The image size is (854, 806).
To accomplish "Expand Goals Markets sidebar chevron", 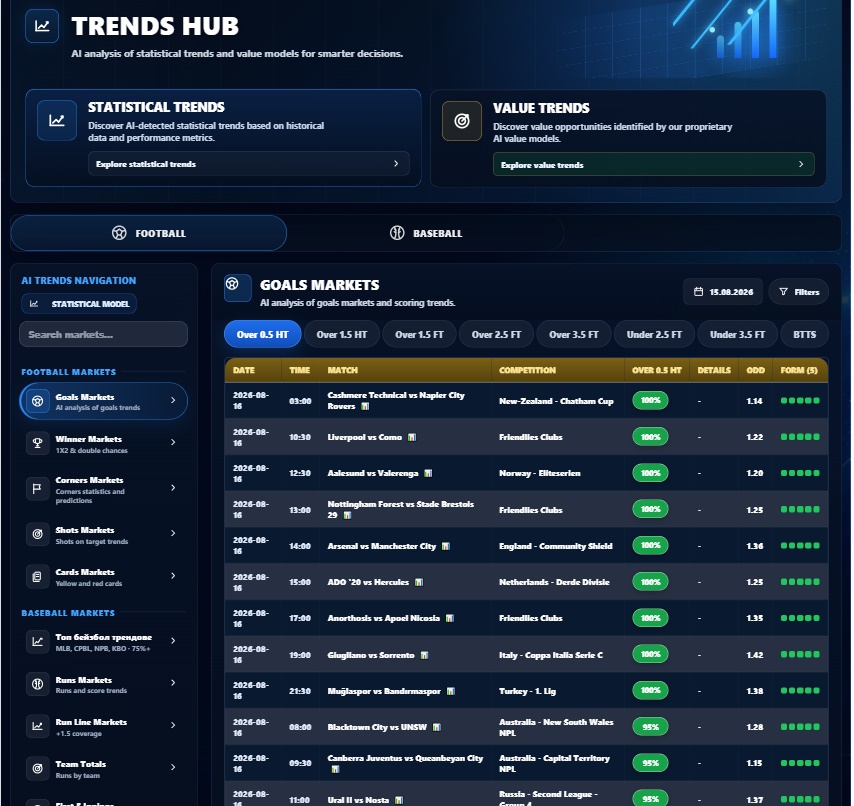I will (173, 400).
